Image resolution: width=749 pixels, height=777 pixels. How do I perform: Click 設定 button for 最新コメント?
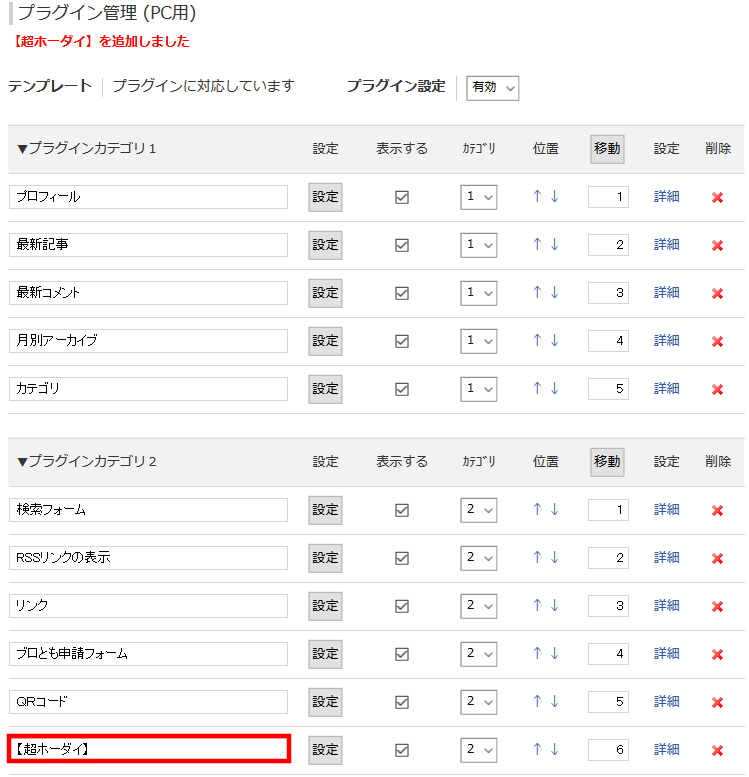pos(325,293)
